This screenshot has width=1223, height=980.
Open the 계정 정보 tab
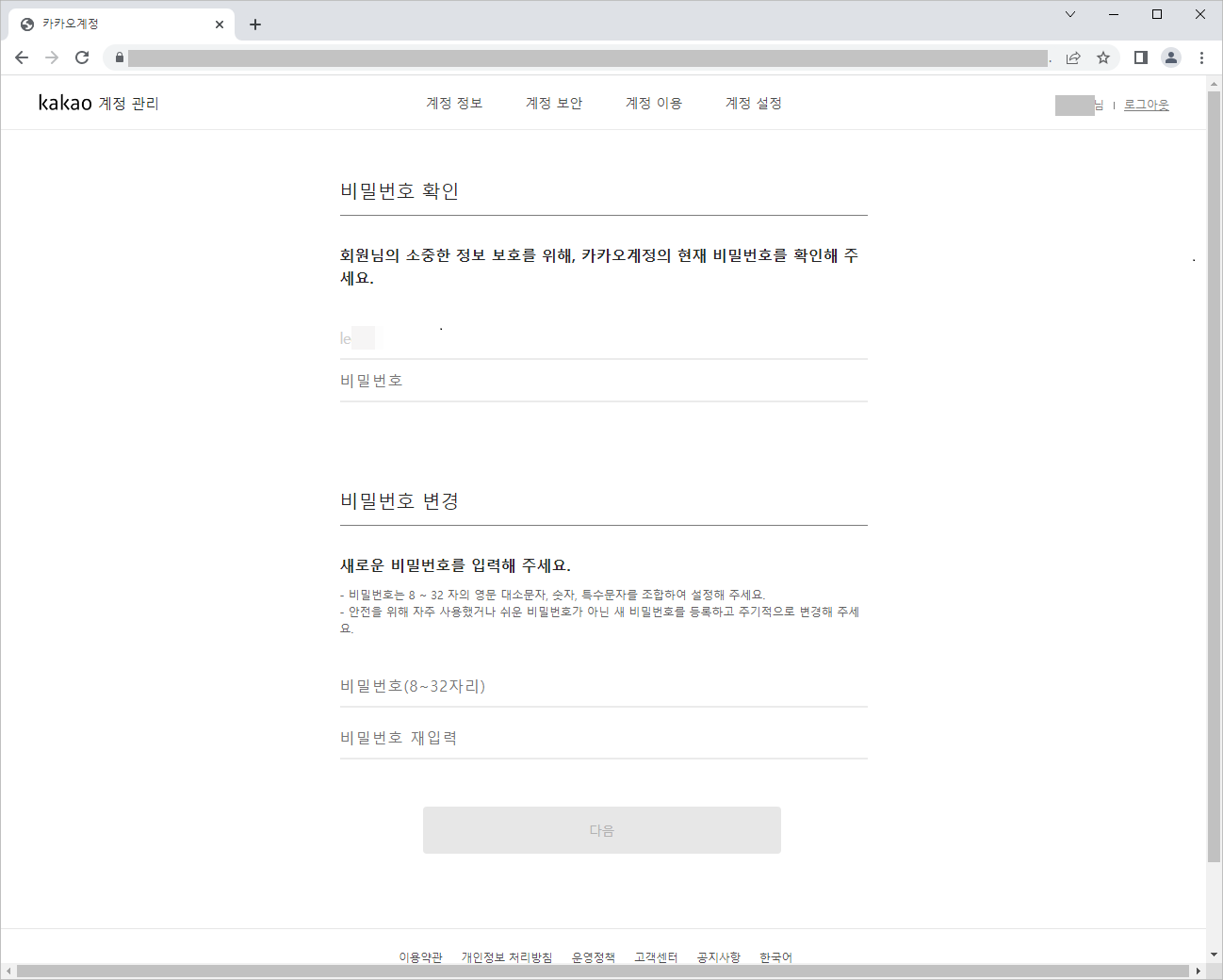click(x=453, y=104)
